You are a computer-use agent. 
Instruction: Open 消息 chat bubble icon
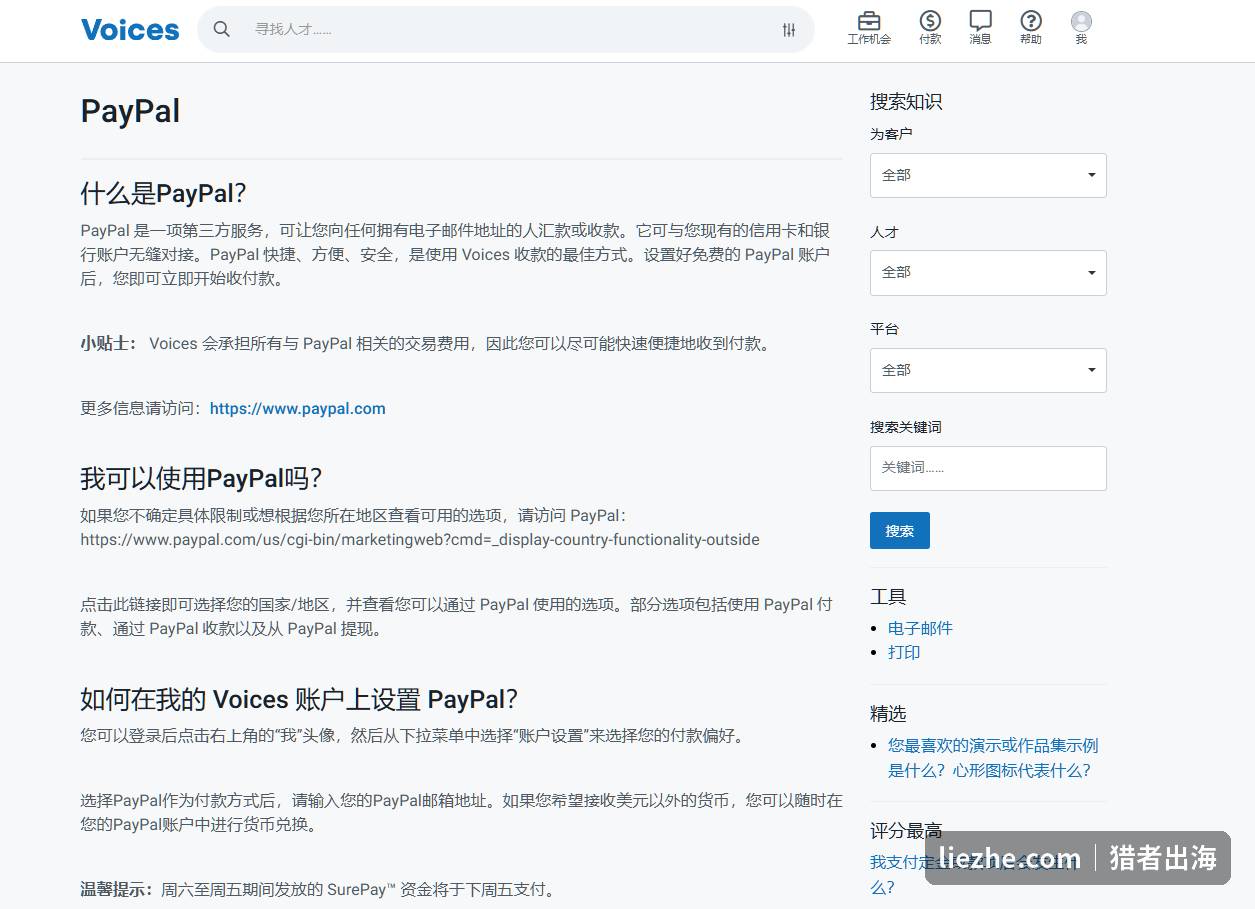[x=980, y=21]
